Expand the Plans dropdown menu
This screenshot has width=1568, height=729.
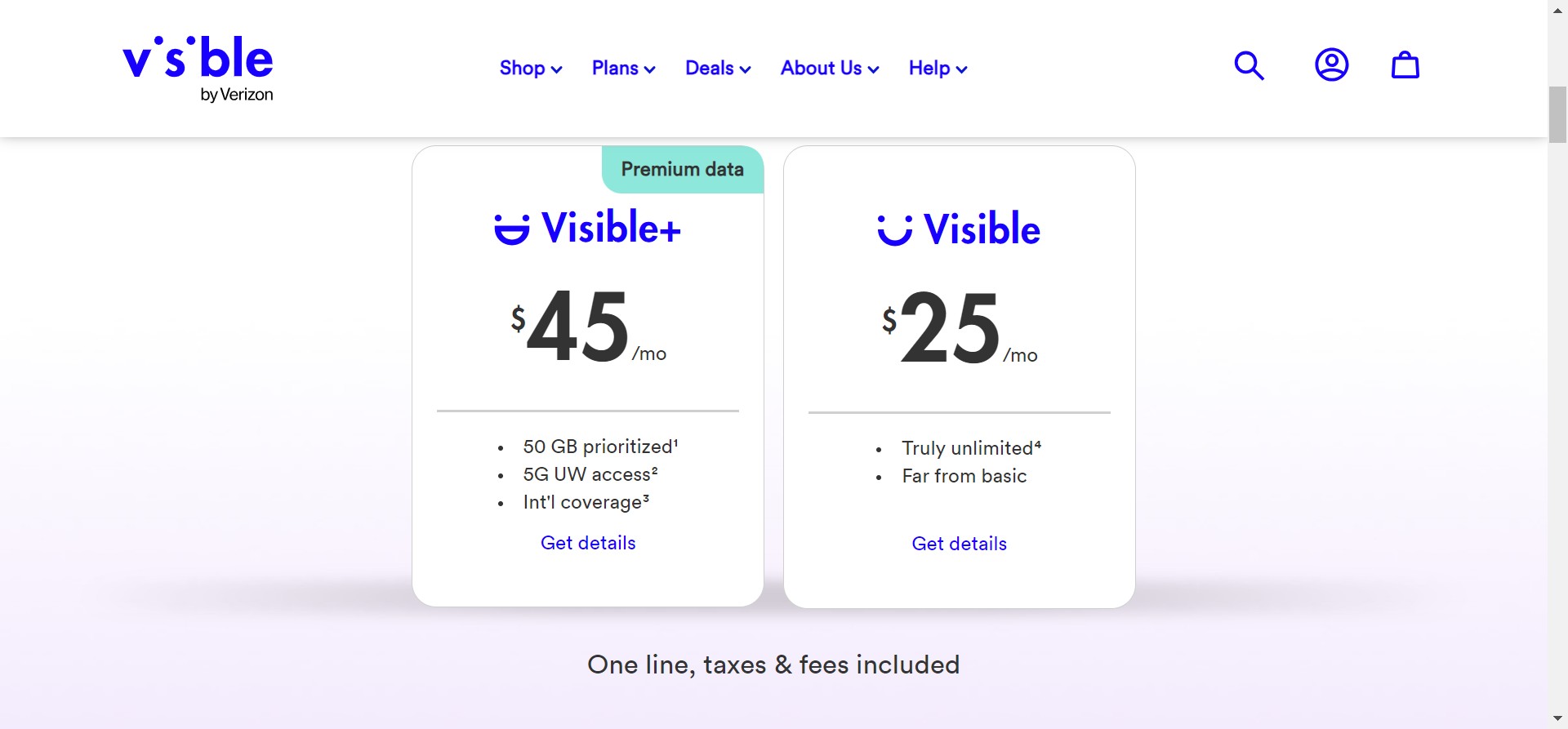[x=623, y=69]
